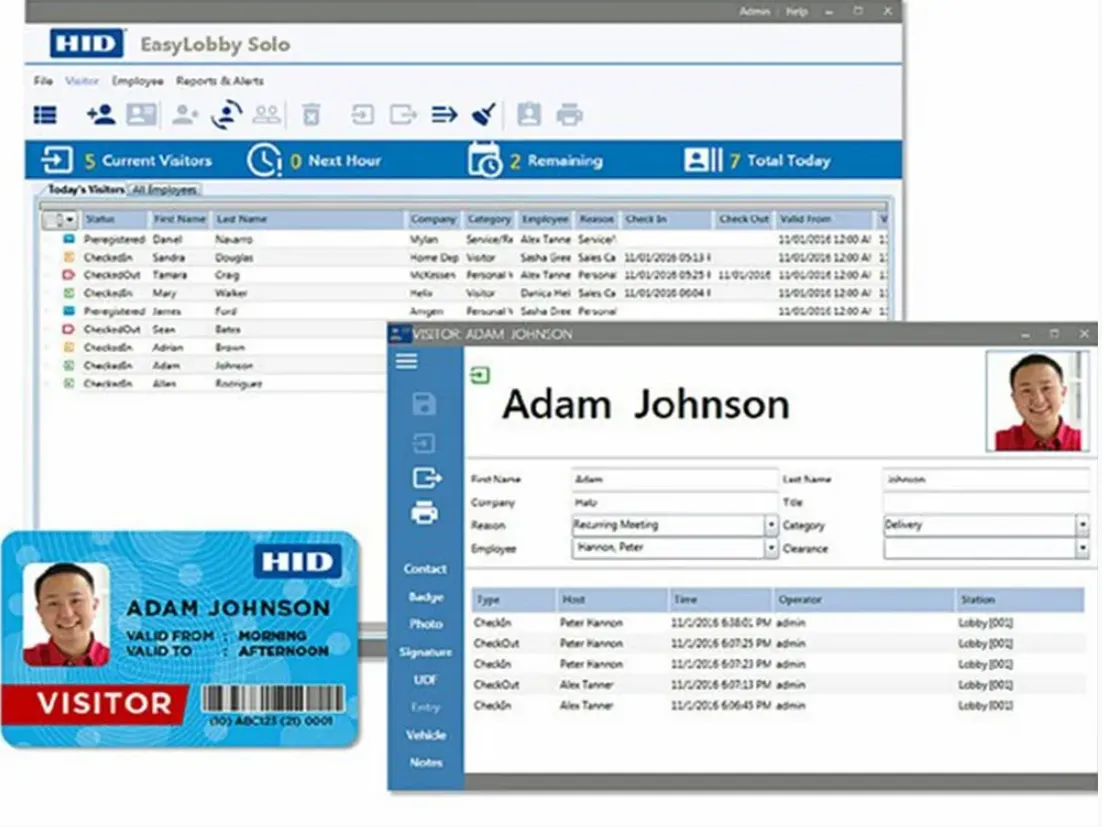This screenshot has height=827, width=1102.
Task: Select the Adam Johnson visitor row
Action: 214,365
